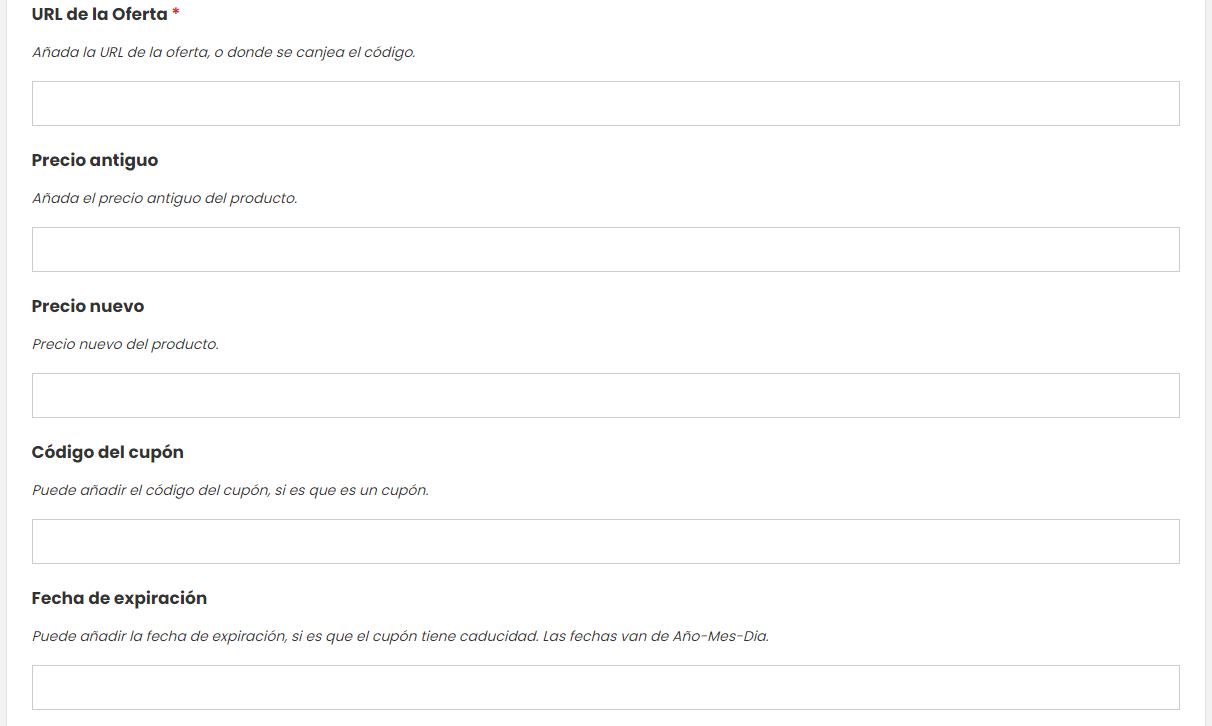Select the Precio nuevo input field
This screenshot has height=726, width=1212.
605,396
